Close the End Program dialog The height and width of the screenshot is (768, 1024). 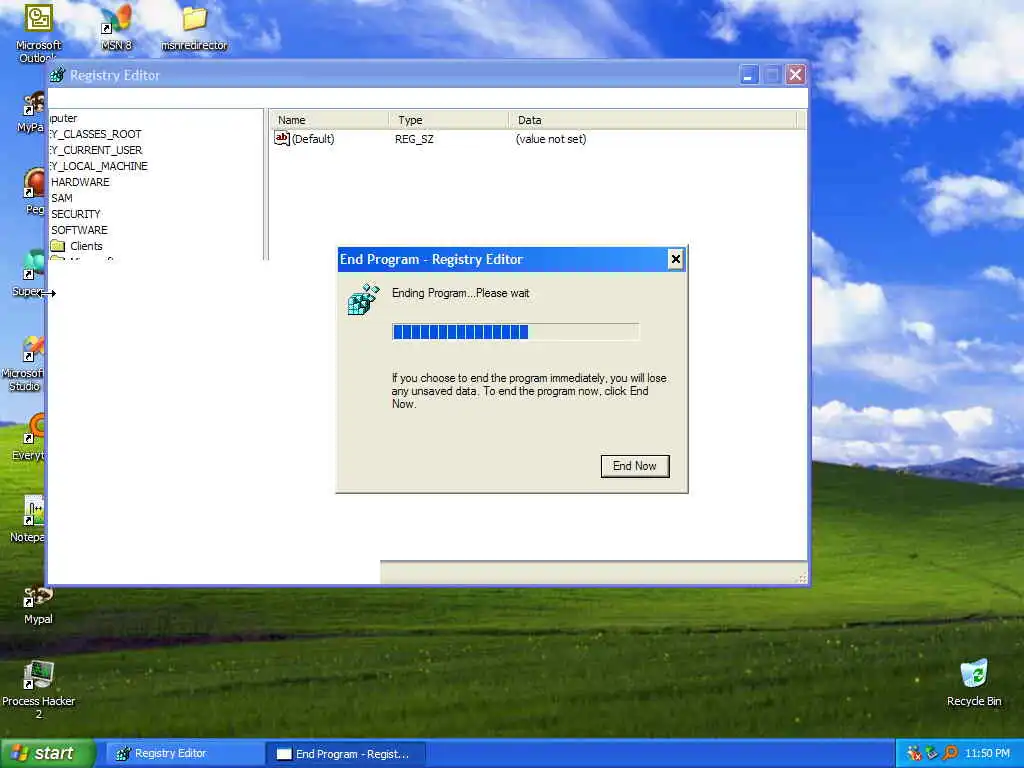pyautogui.click(x=675, y=259)
